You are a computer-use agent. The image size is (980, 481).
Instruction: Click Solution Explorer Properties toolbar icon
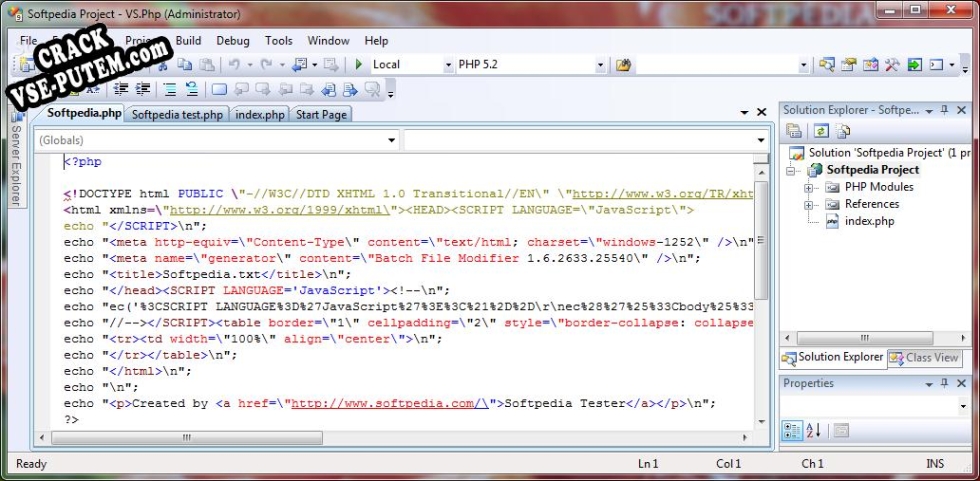pyautogui.click(x=794, y=131)
